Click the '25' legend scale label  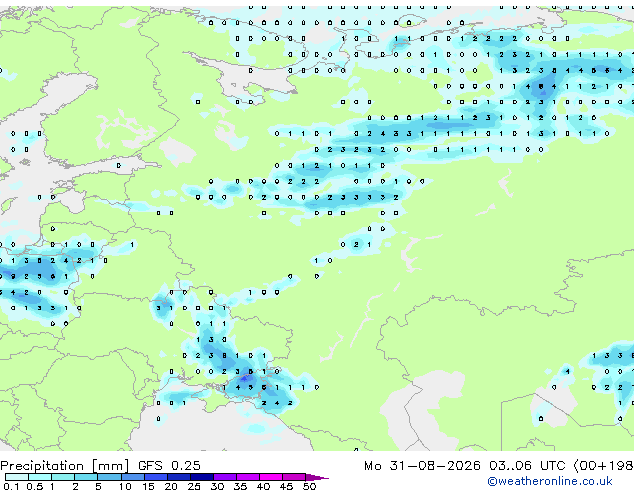tap(194, 486)
